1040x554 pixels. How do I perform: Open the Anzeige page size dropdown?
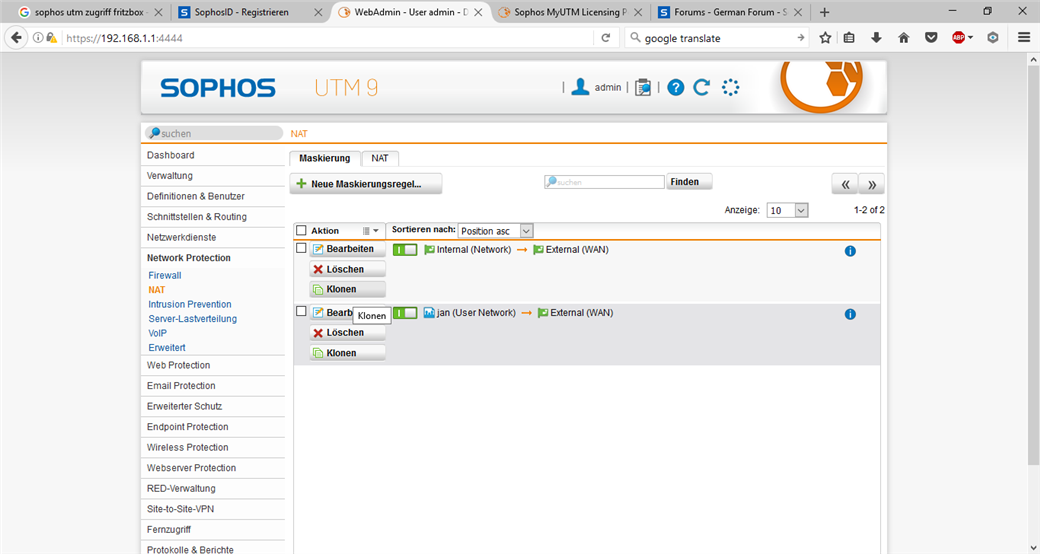[x=787, y=210]
